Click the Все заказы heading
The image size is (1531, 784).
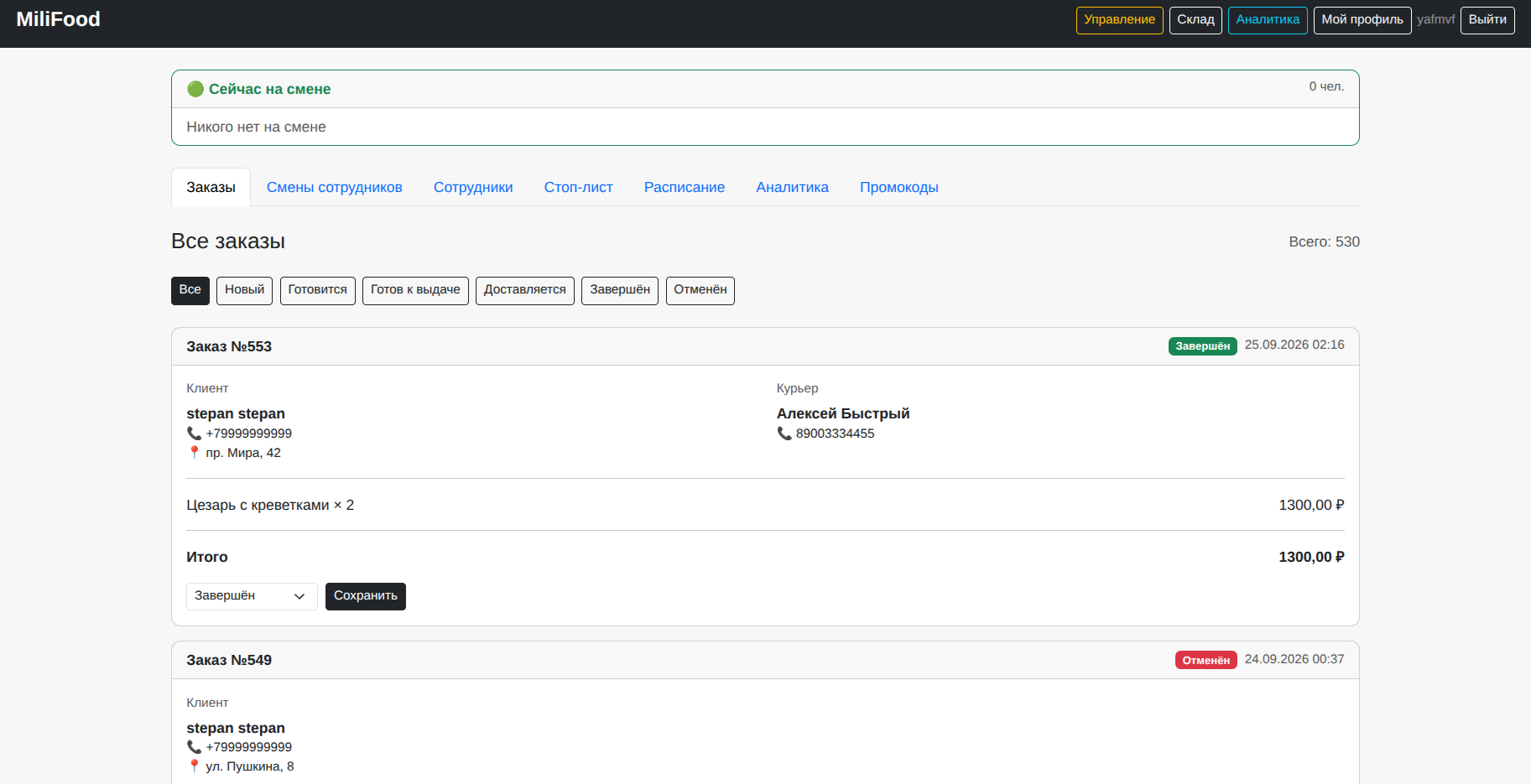[x=228, y=241]
